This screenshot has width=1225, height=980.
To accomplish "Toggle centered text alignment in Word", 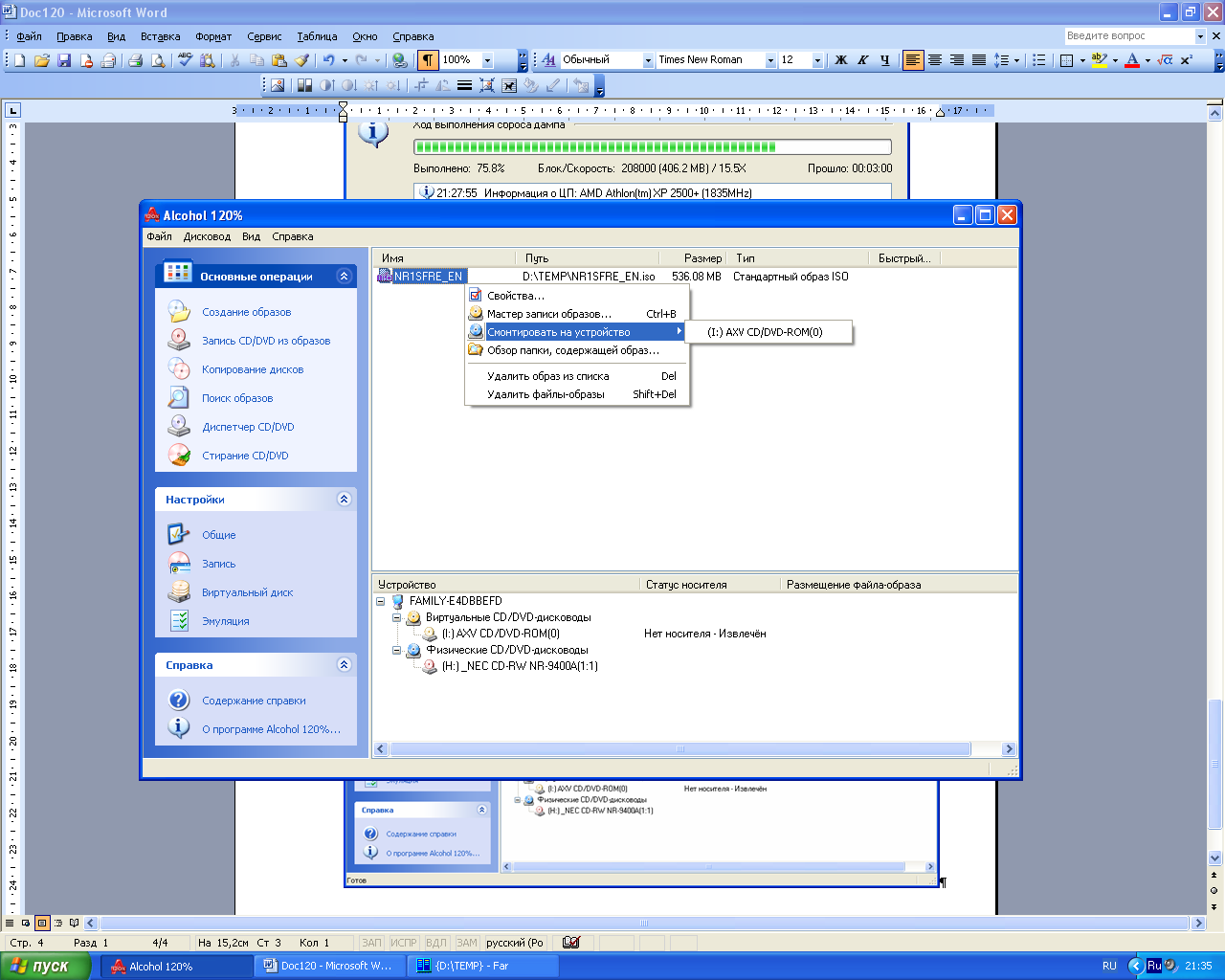I will pos(935,59).
